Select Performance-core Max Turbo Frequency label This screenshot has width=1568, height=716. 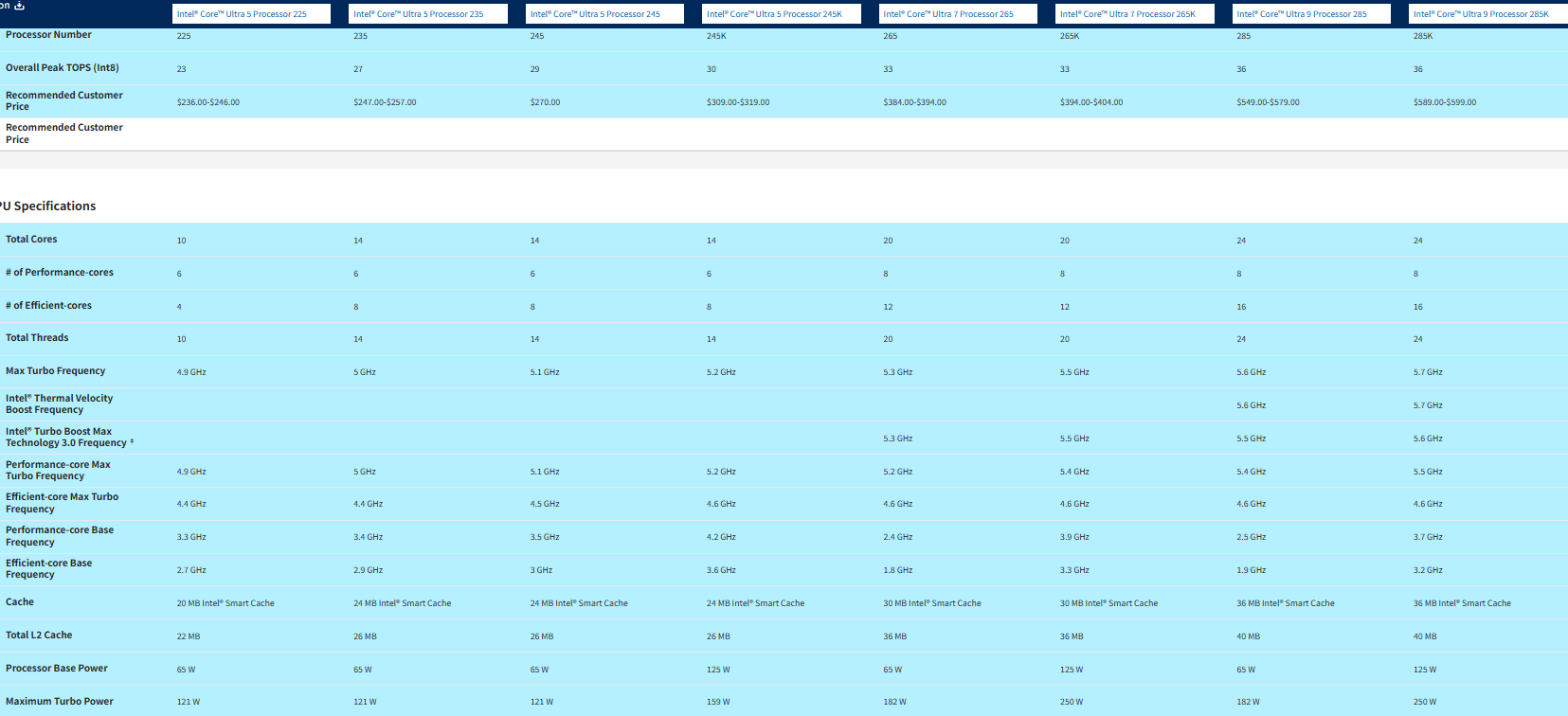click(x=58, y=471)
